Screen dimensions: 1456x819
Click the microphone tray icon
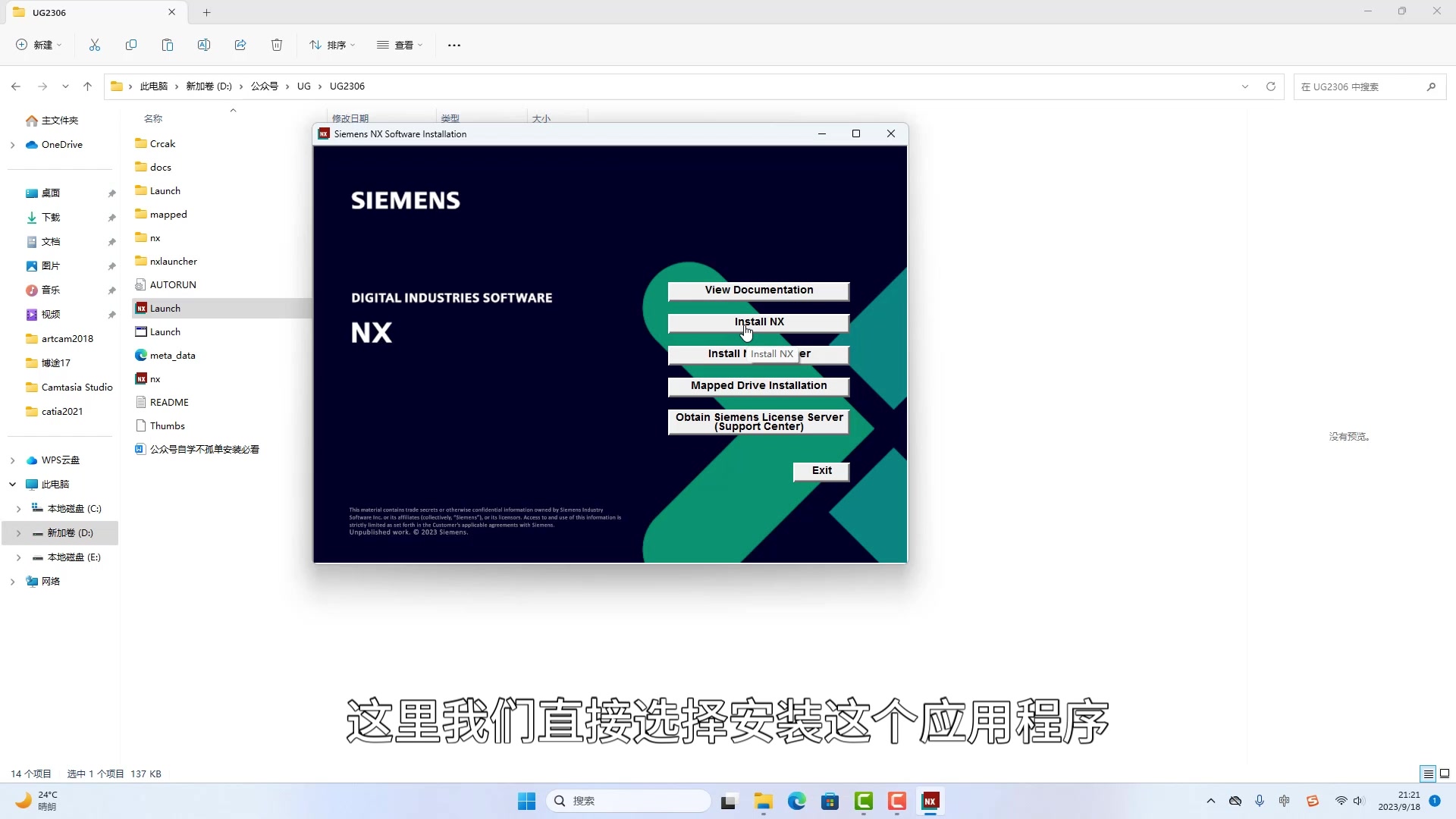(1260, 801)
